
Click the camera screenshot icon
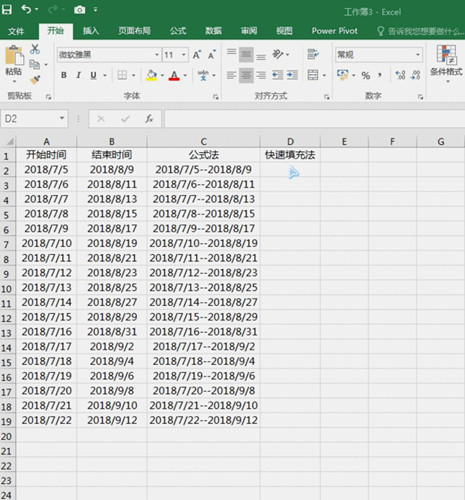(x=79, y=10)
